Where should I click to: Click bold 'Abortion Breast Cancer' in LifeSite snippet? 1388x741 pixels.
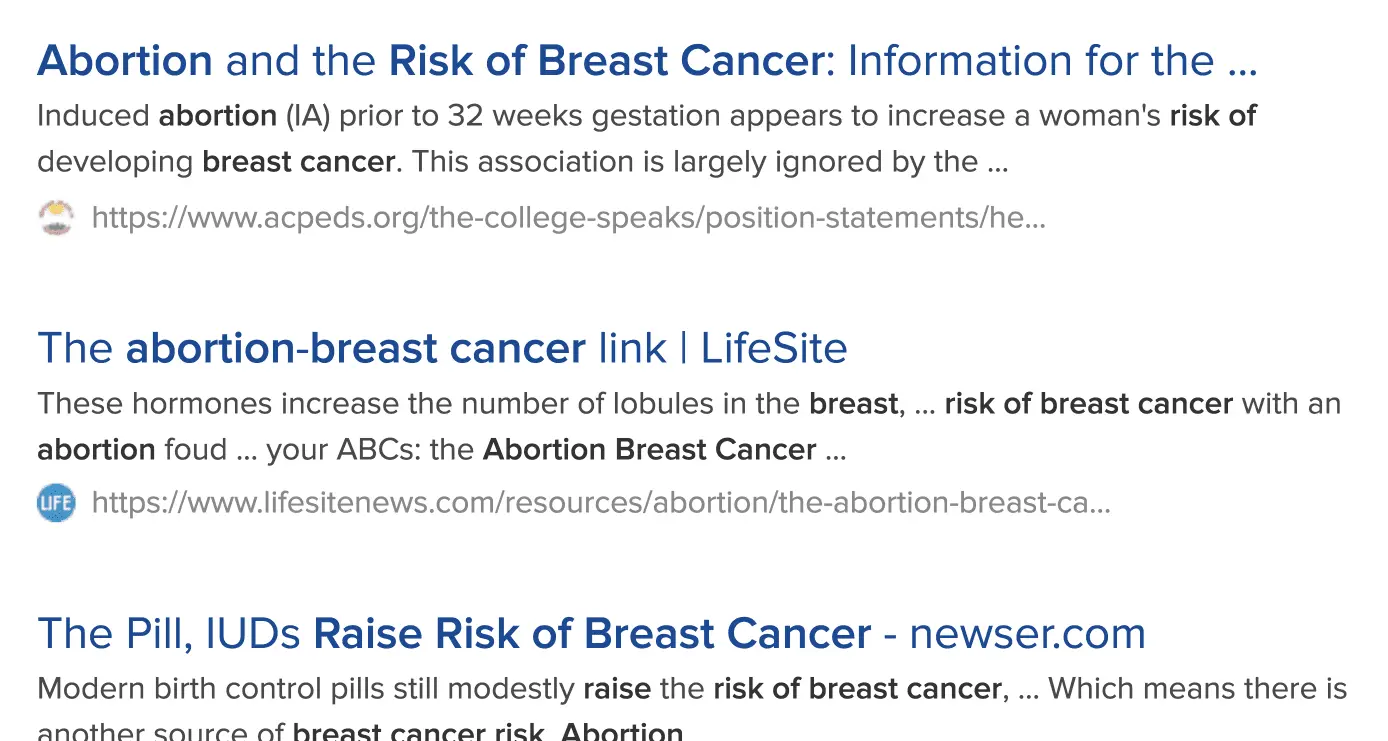point(649,450)
